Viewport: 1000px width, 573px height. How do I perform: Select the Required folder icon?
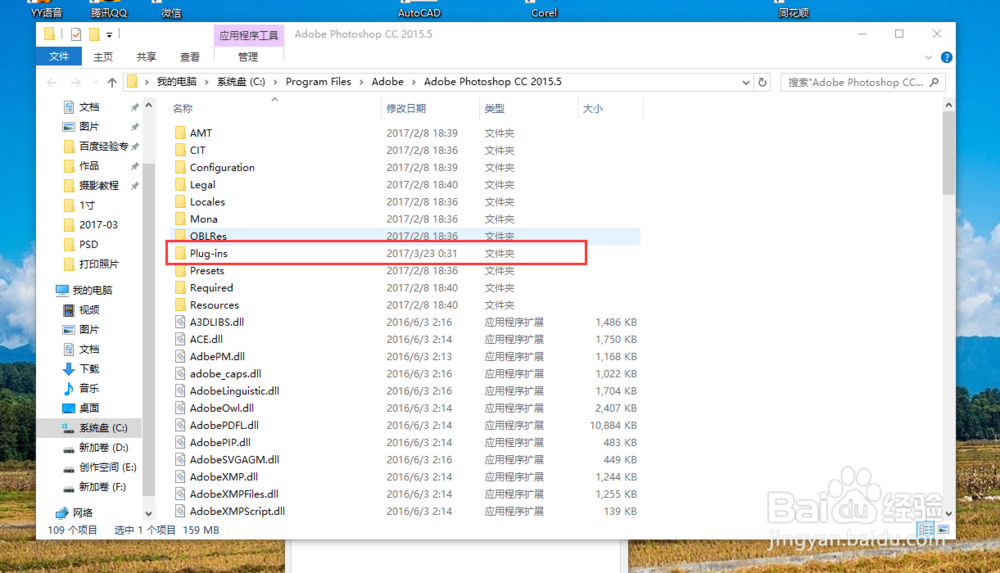tap(180, 288)
